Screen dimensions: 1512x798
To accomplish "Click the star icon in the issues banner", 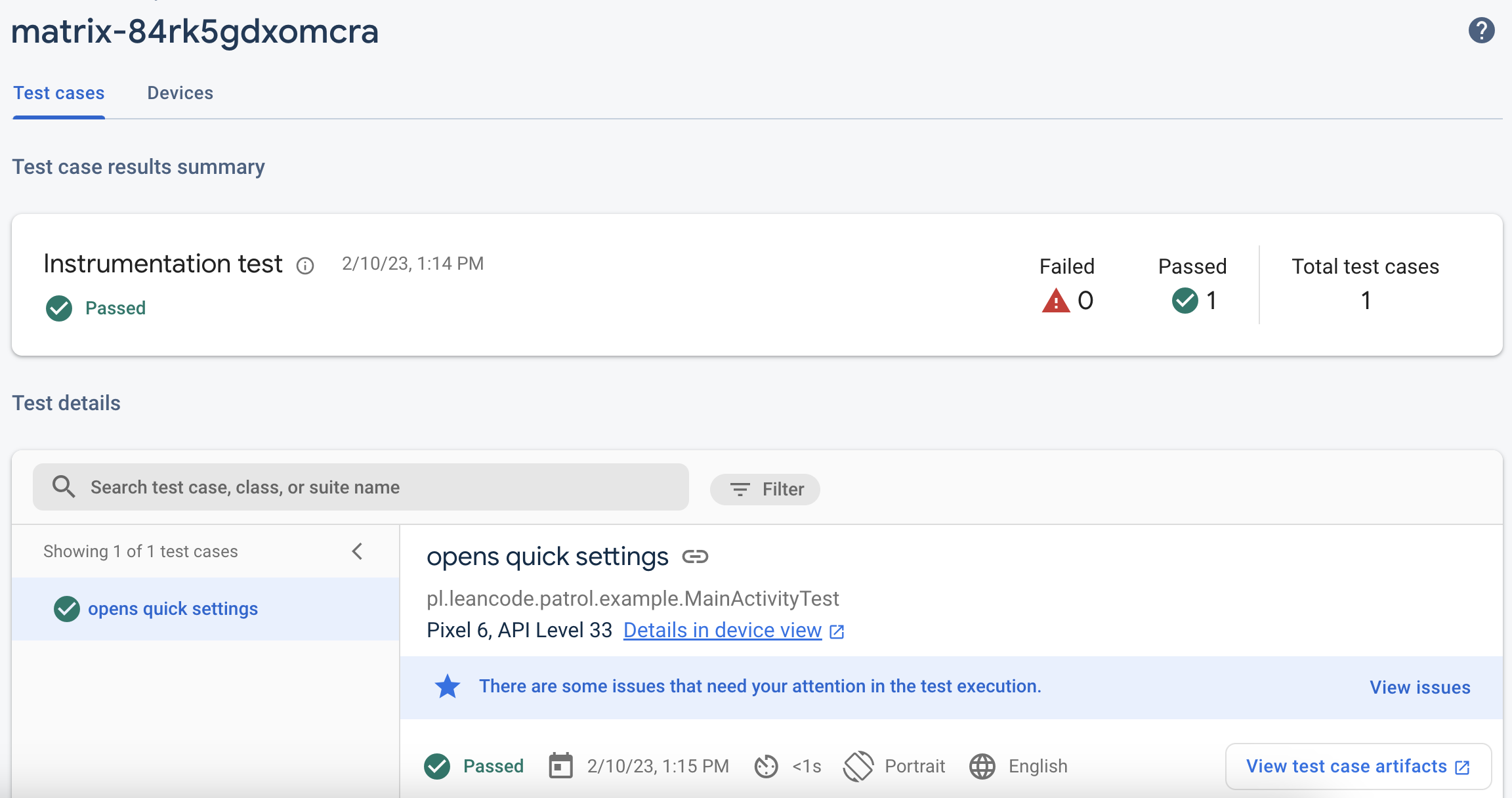I will tap(447, 686).
